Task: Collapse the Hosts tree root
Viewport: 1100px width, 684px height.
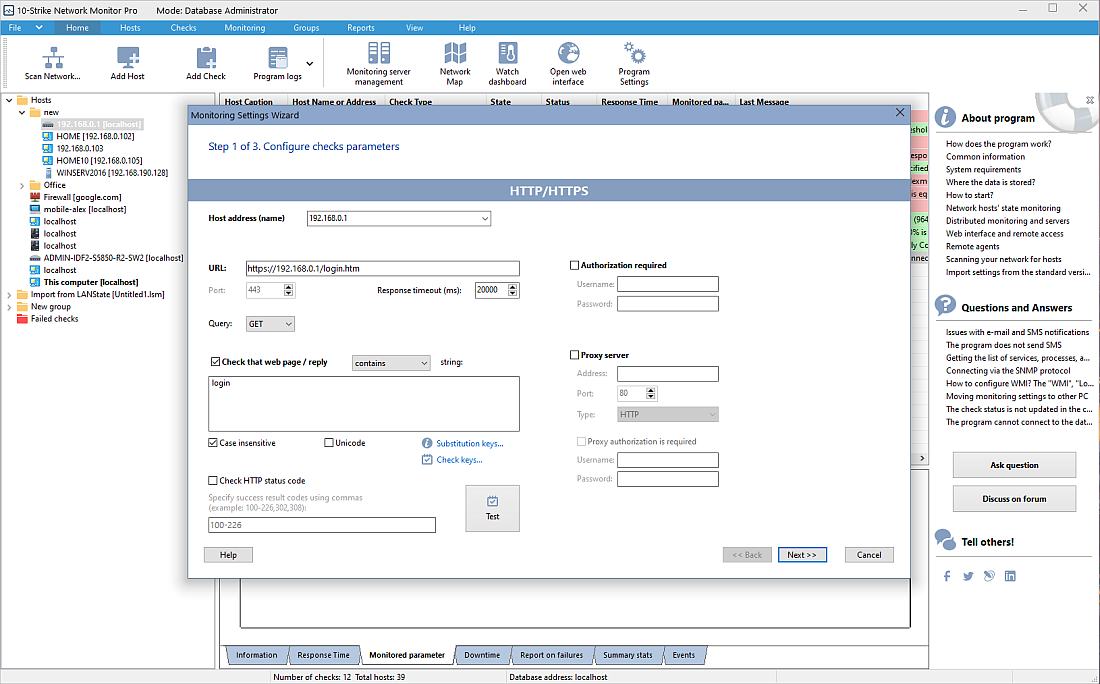Action: click(x=9, y=100)
